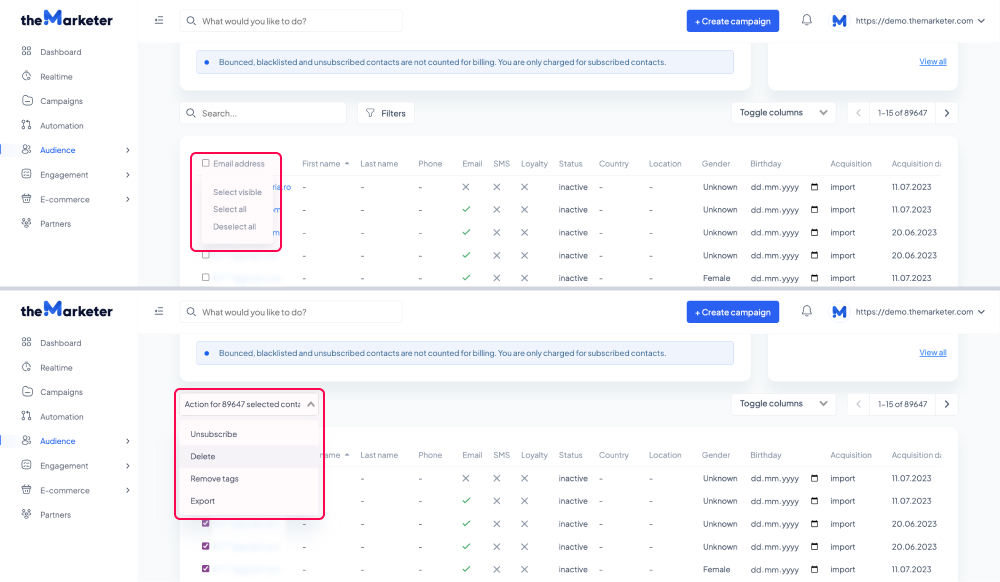The height and width of the screenshot is (582, 1000).
Task: Click Automation icon in lower screenshot sidebar
Action: pyautogui.click(x=26, y=416)
